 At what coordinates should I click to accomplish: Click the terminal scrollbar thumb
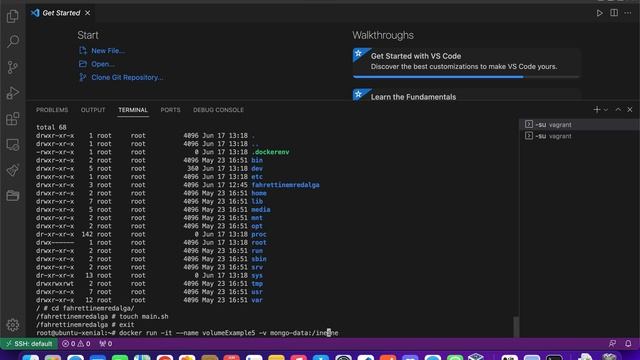tap(516, 327)
